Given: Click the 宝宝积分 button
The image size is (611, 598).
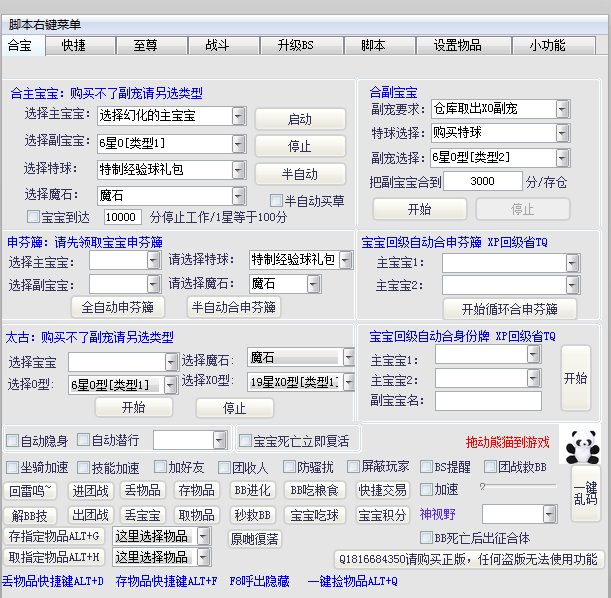Looking at the screenshot, I should coord(383,515).
